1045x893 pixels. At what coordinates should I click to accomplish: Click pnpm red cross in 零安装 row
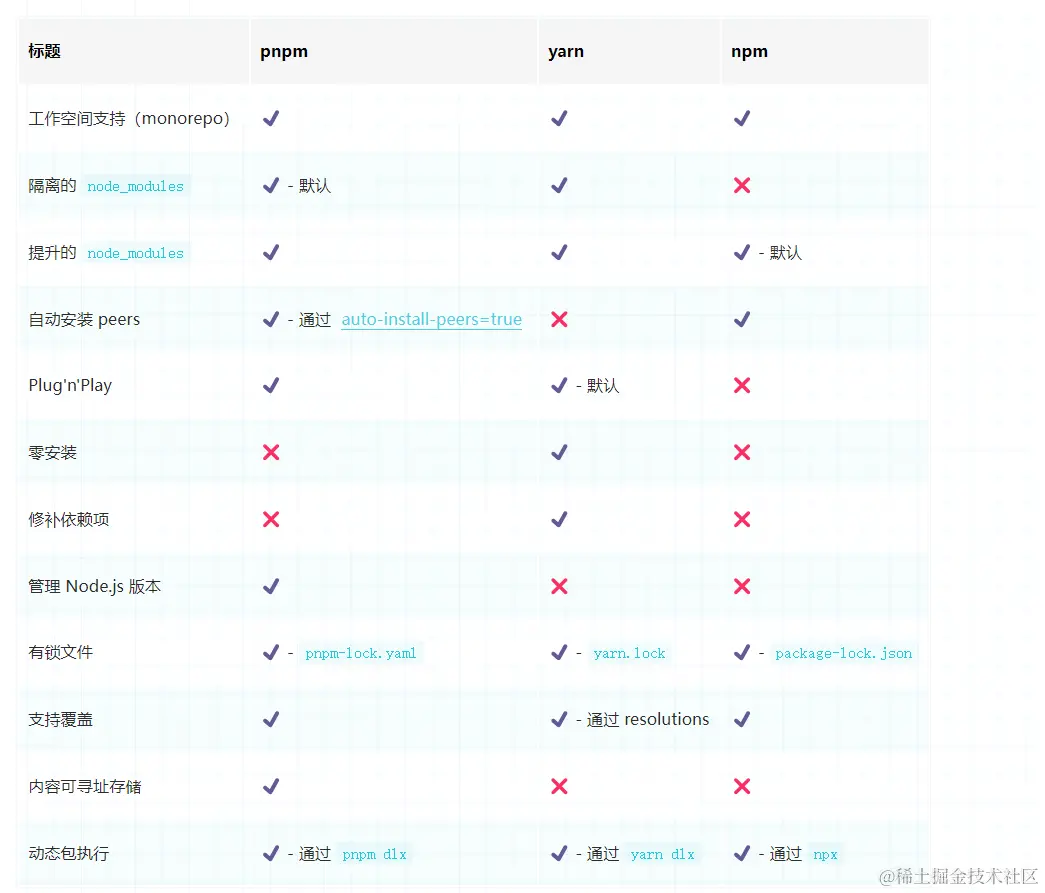click(x=271, y=452)
